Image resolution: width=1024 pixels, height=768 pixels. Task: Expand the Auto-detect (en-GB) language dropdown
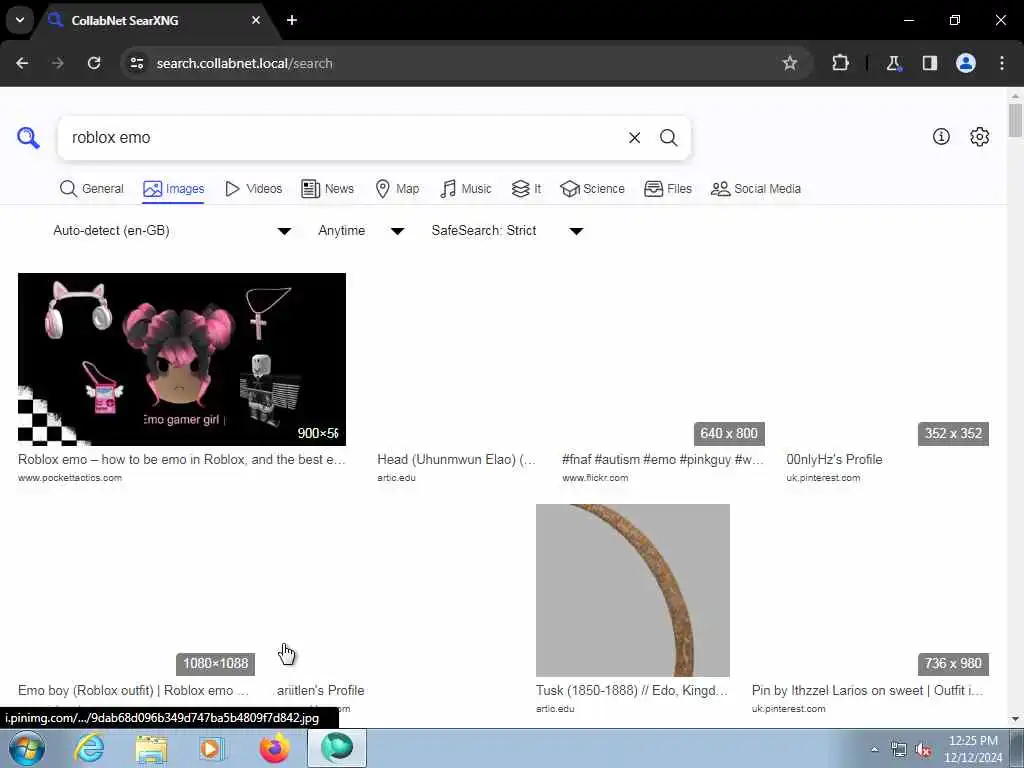tap(172, 231)
